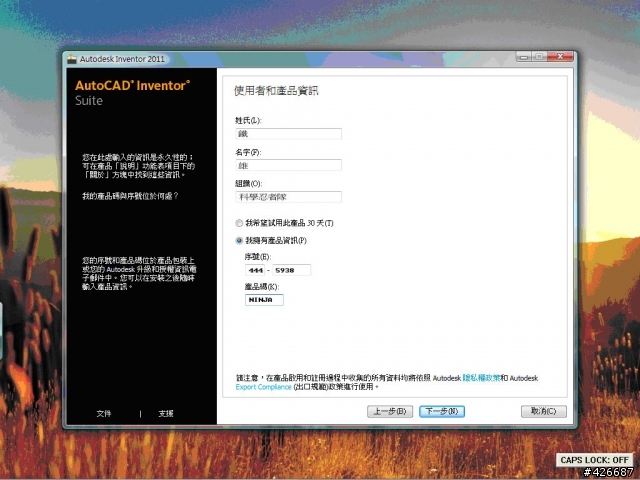Click the 使用者和產品資訊 heading
The height and width of the screenshot is (480, 640).
click(x=276, y=91)
